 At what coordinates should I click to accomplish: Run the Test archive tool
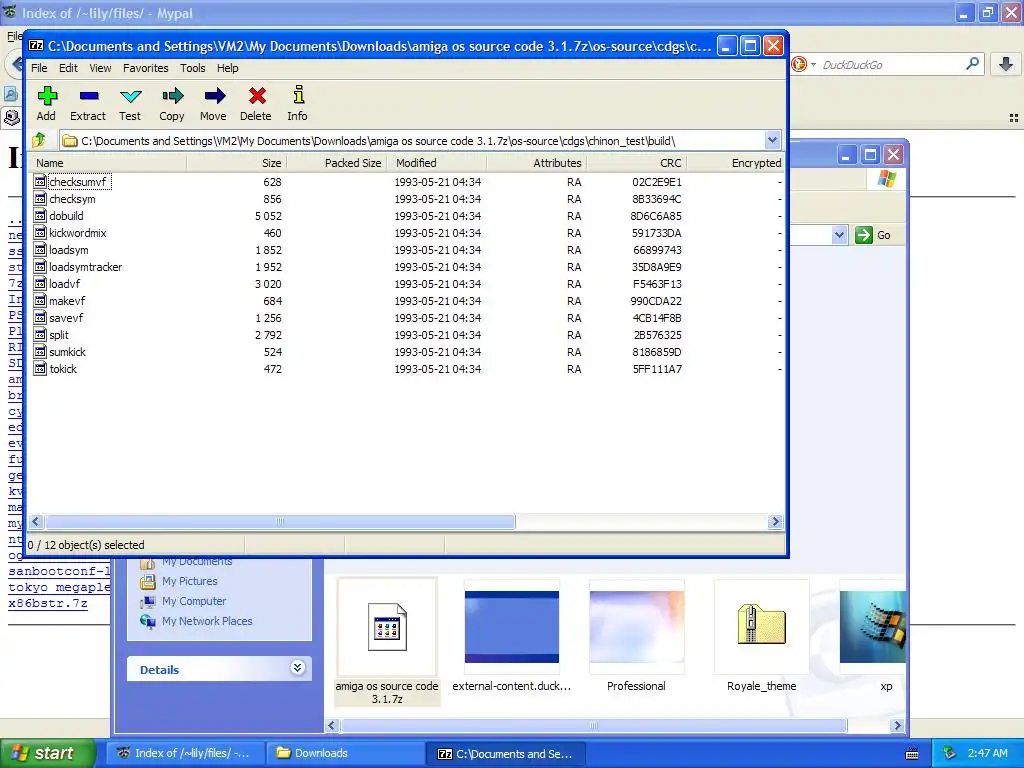click(x=131, y=97)
